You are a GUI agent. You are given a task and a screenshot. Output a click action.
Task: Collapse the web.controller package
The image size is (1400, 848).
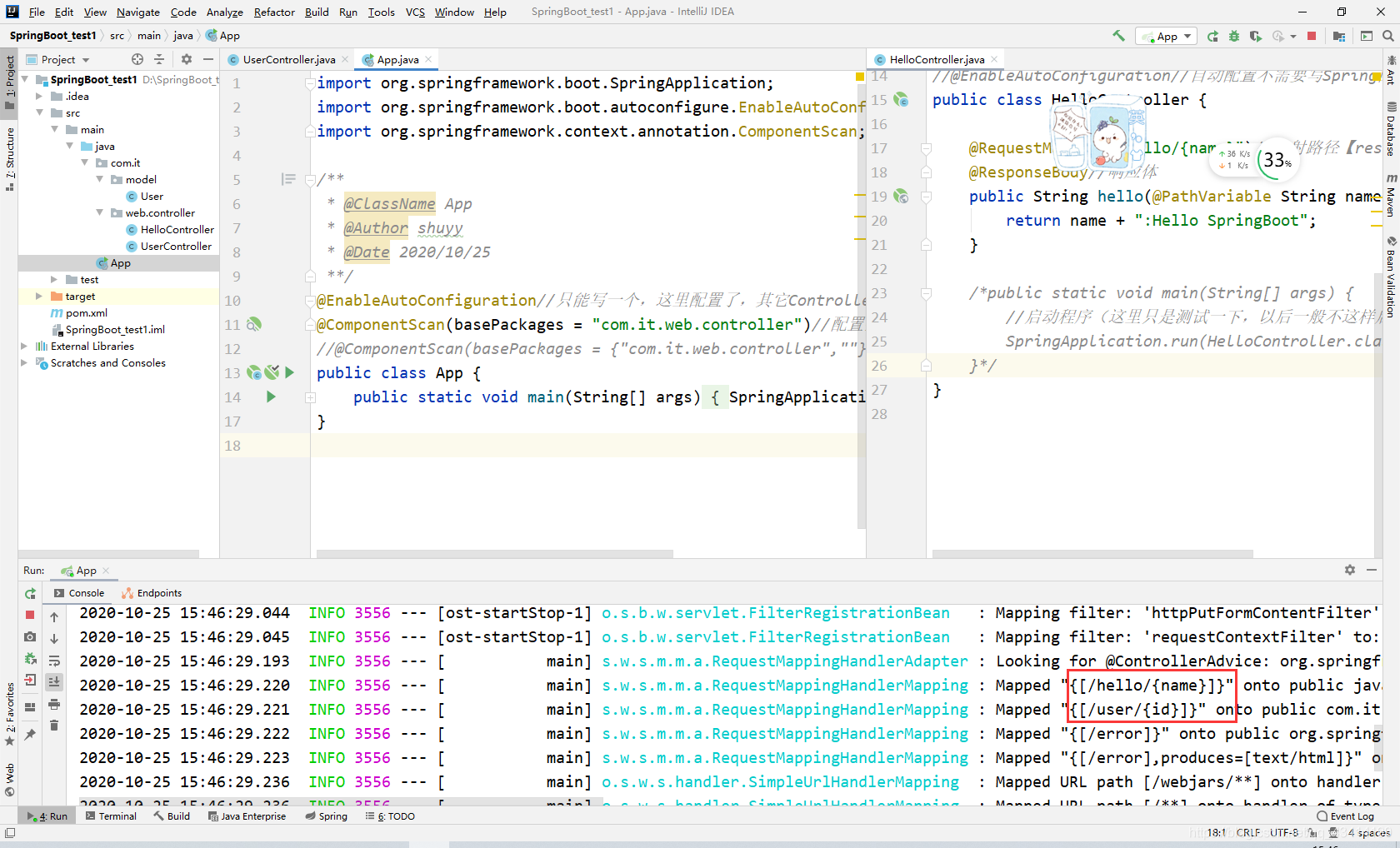point(99,212)
